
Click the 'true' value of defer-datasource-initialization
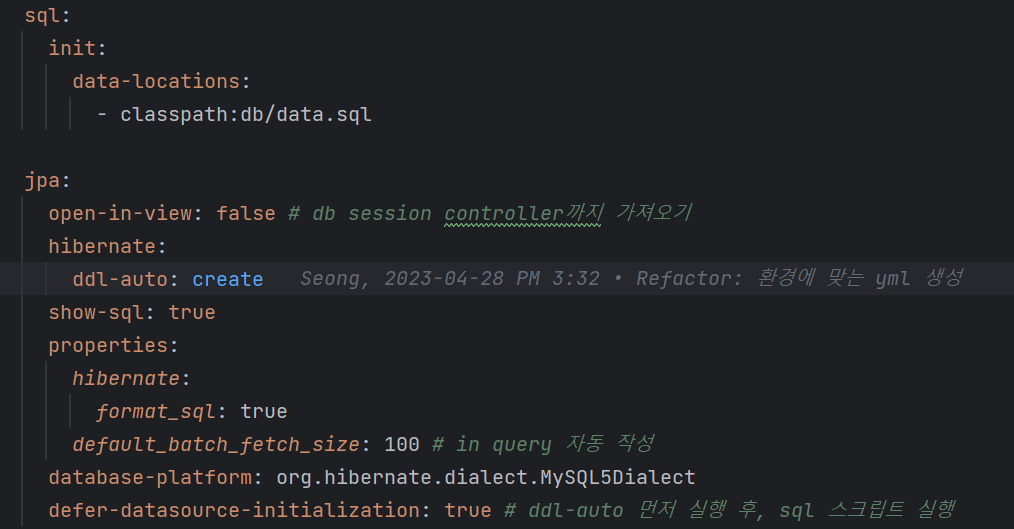[x=468, y=510]
